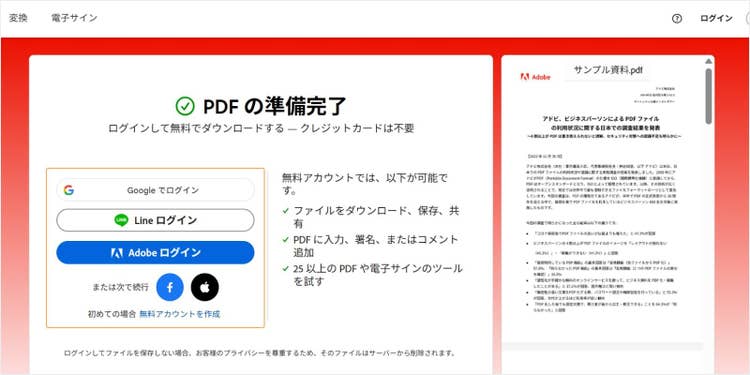This screenshot has height=375, width=750.
Task: Open the help question mark icon
Action: (676, 19)
